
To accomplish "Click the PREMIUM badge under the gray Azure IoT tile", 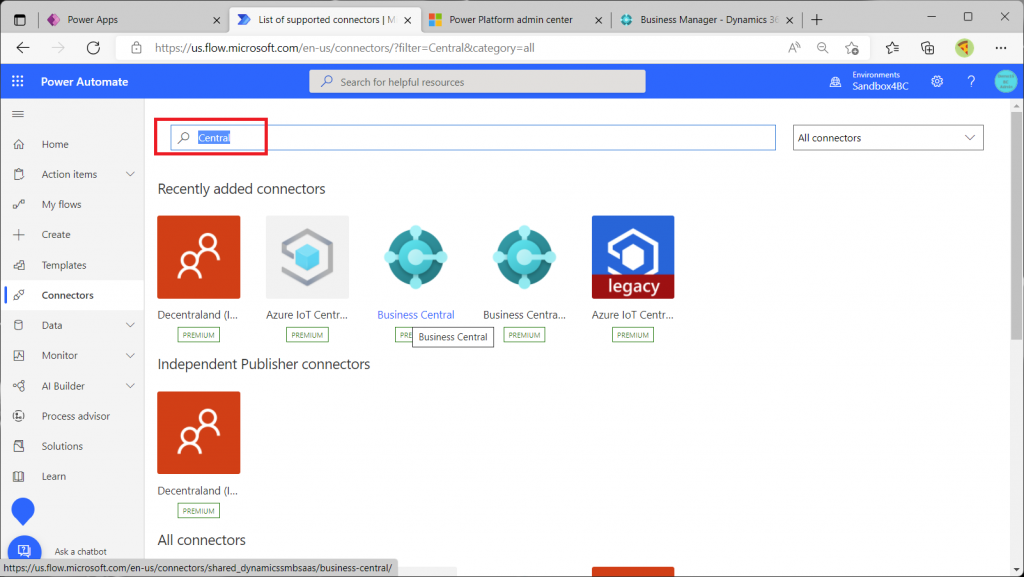I will tap(307, 335).
